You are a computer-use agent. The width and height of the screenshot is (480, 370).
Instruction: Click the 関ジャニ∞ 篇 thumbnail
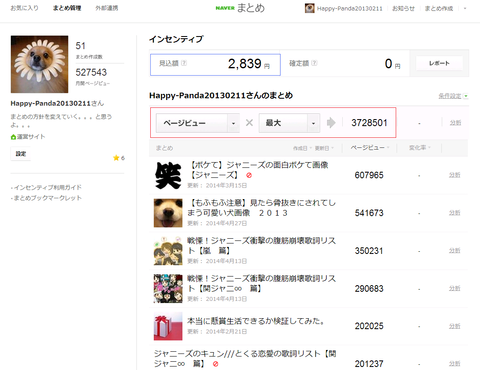pos(168,288)
